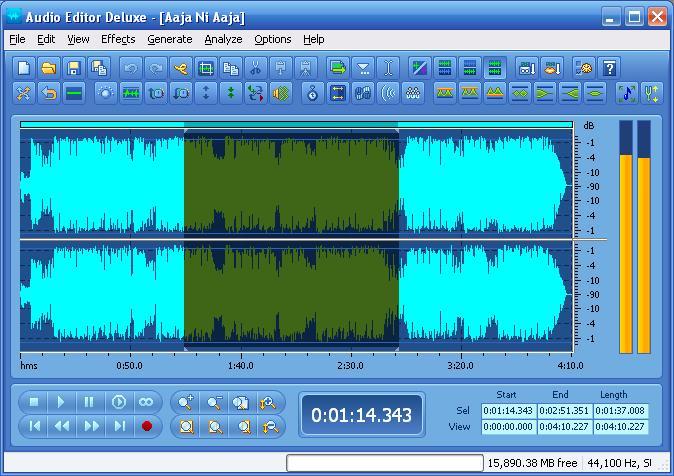
Task: Toggle loop playback with the infinity button
Action: tap(146, 402)
